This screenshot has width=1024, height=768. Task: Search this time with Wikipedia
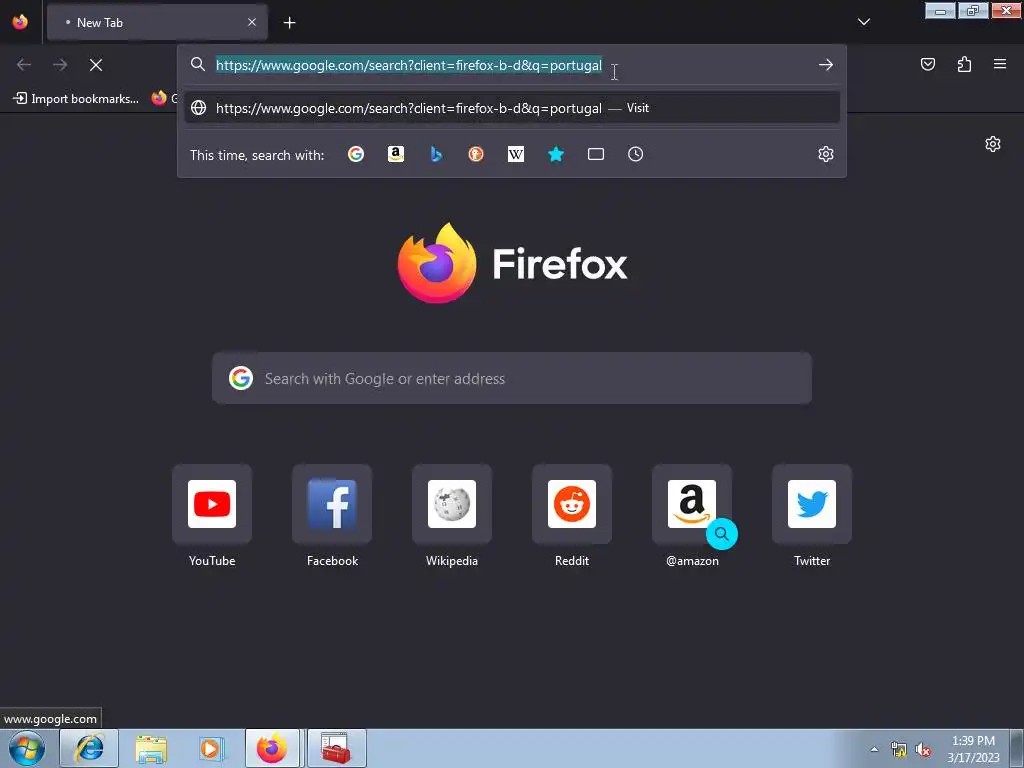click(x=516, y=154)
